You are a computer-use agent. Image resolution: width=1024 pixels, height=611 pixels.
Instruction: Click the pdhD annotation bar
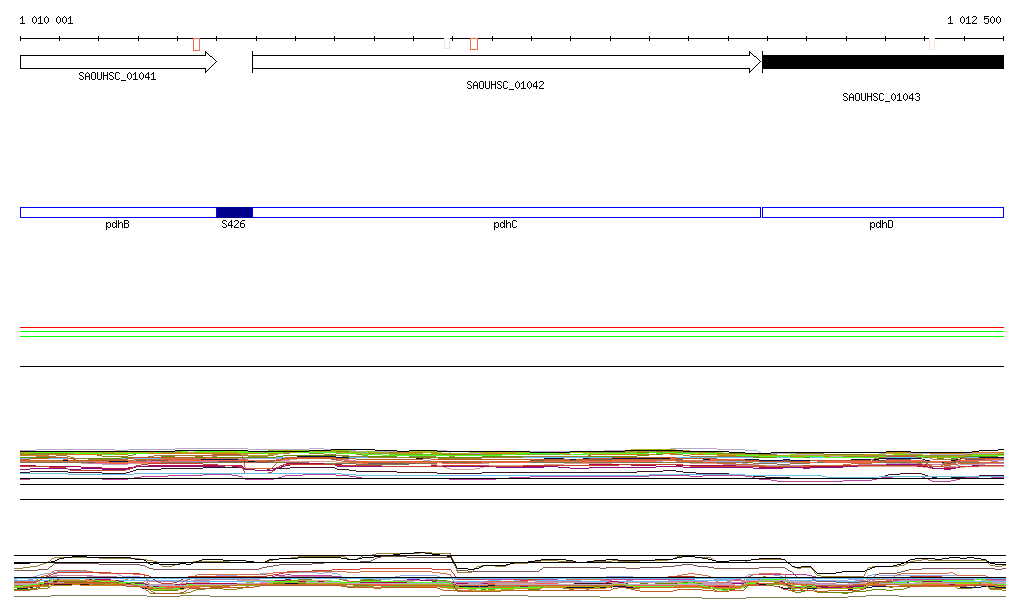(882, 212)
